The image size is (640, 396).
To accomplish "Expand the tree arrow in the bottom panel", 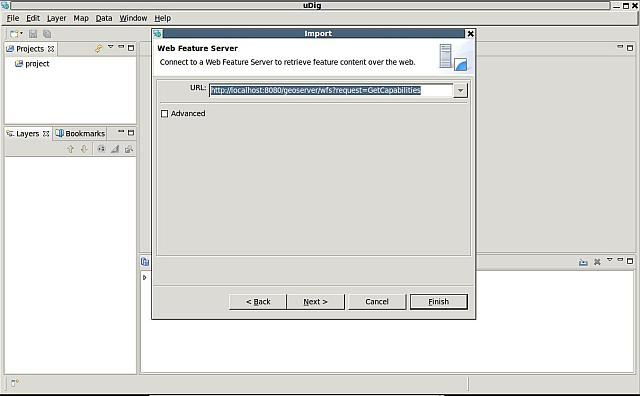I will (x=144, y=278).
